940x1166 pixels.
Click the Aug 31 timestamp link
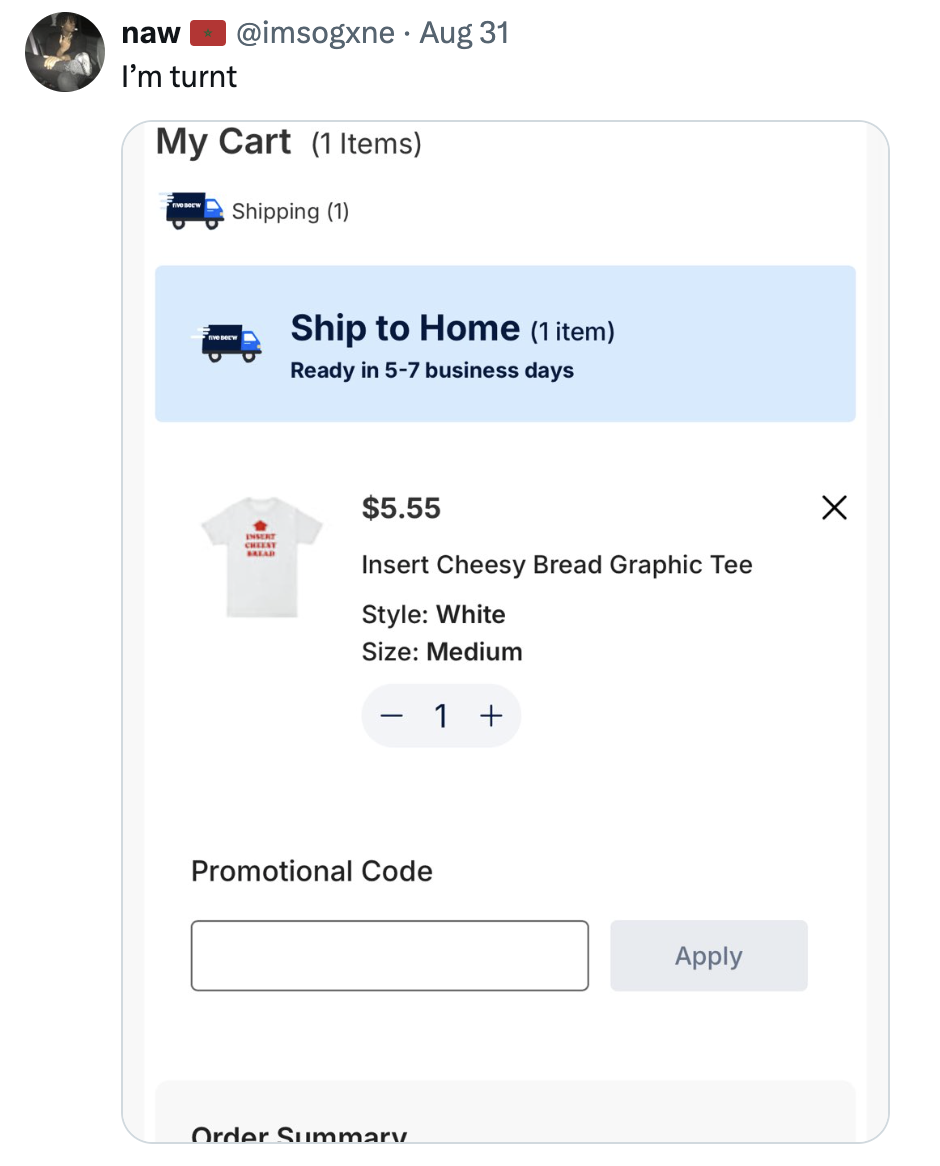tap(465, 32)
